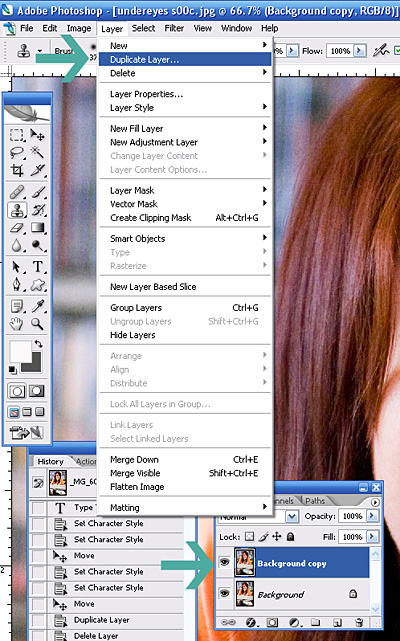Viewport: 400px width, 641px height.
Task: Switch to the History tab
Action: click(50, 461)
